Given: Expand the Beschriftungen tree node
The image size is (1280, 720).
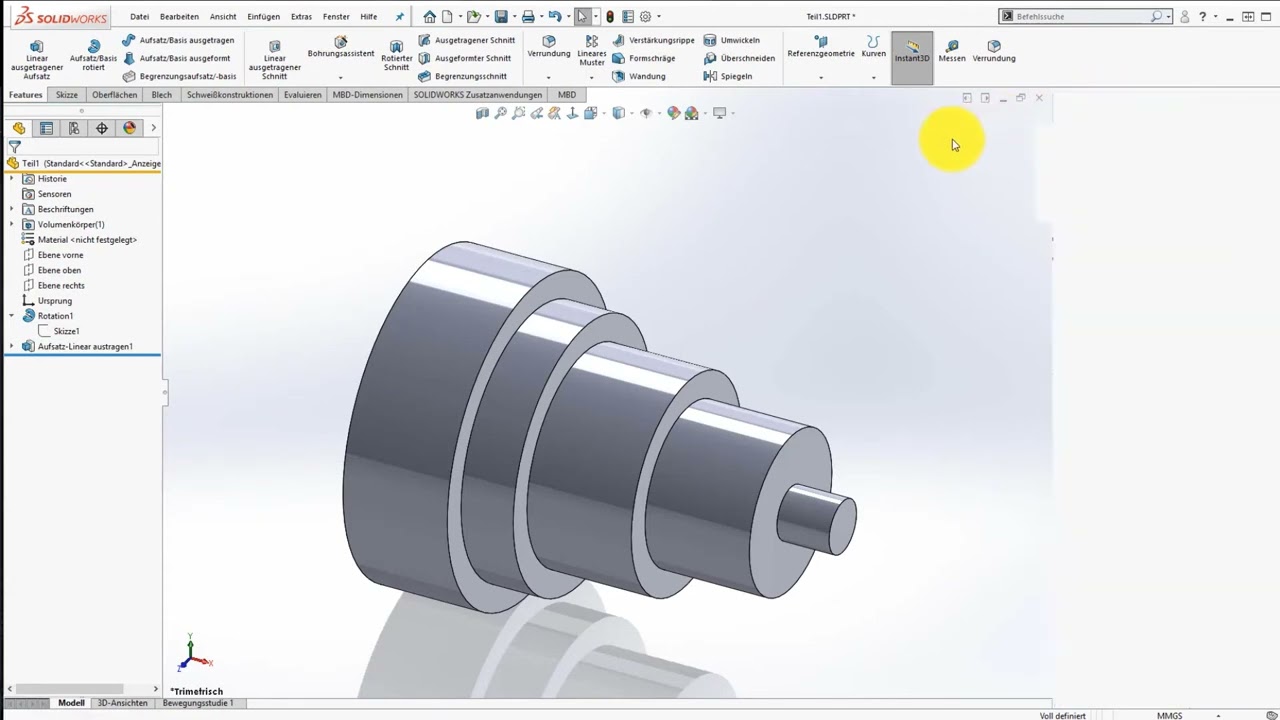Looking at the screenshot, I should [x=12, y=209].
